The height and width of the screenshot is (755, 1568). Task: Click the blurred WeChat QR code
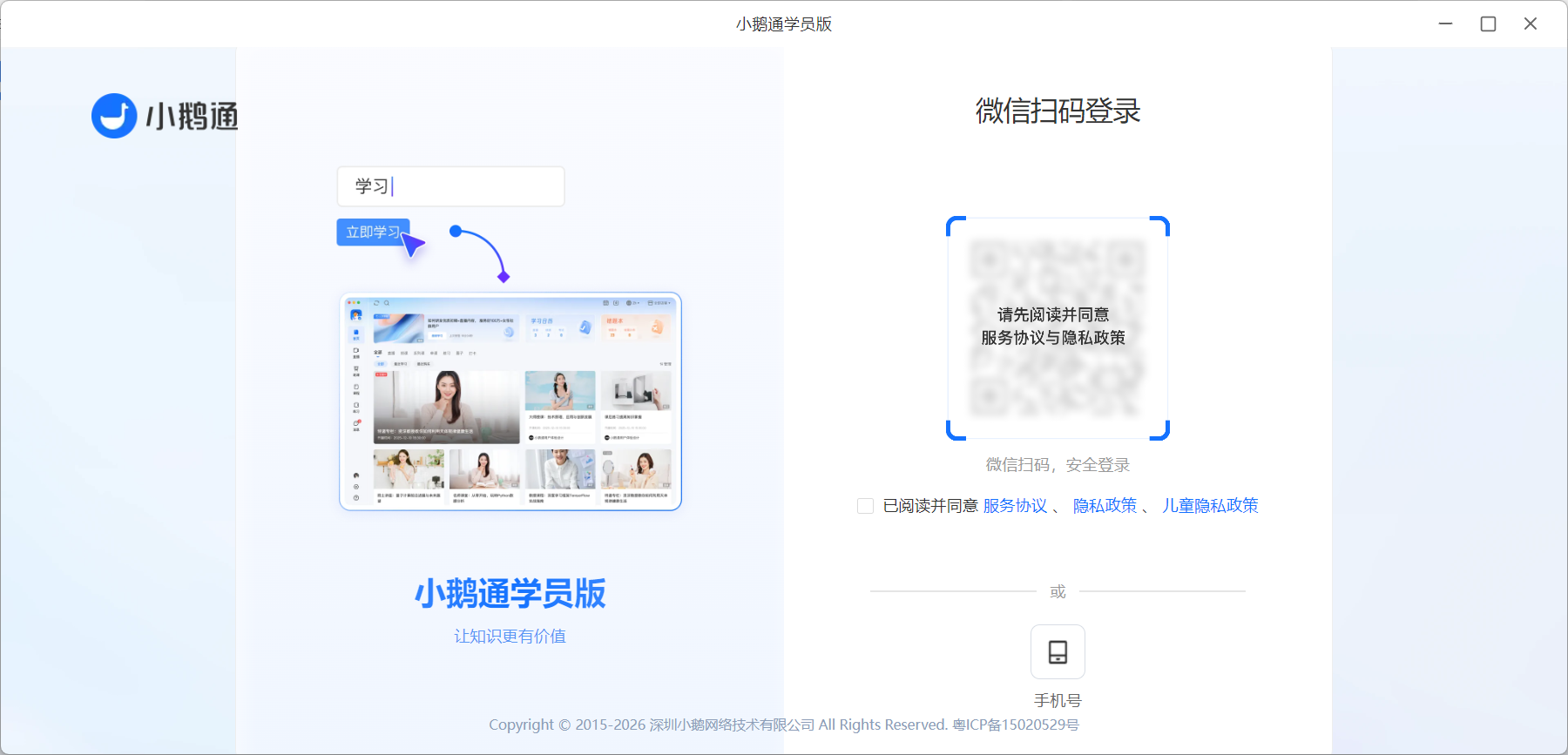click(x=1058, y=328)
